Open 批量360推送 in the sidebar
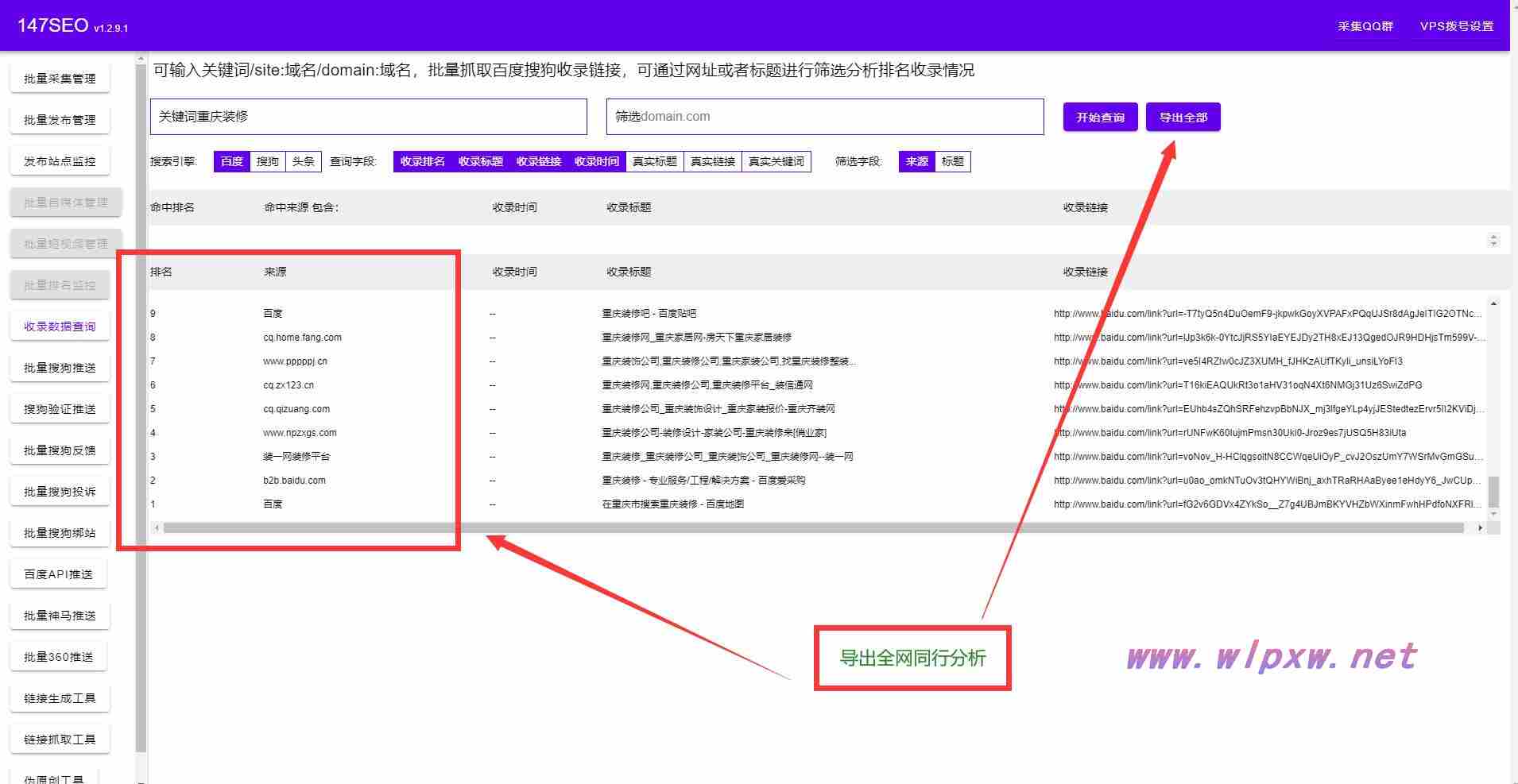Image resolution: width=1518 pixels, height=784 pixels. [60, 657]
